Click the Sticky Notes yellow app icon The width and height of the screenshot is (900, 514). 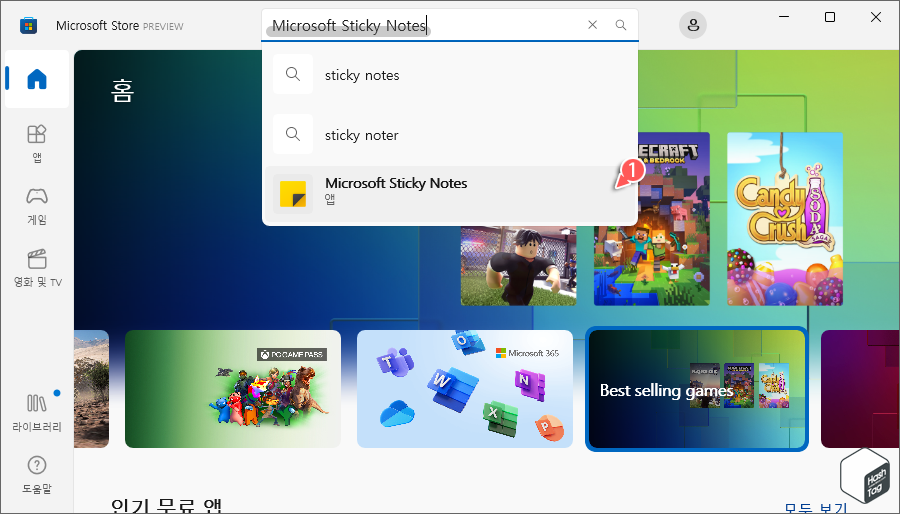(293, 194)
